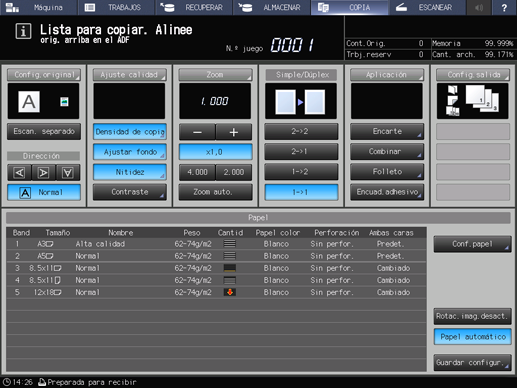Select 2->1 duplex mode

[x=301, y=152]
